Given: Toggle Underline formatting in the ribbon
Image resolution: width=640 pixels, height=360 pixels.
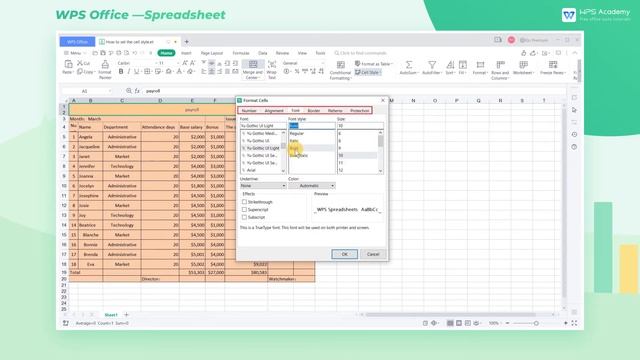Looking at the screenshot, I should (136, 71).
